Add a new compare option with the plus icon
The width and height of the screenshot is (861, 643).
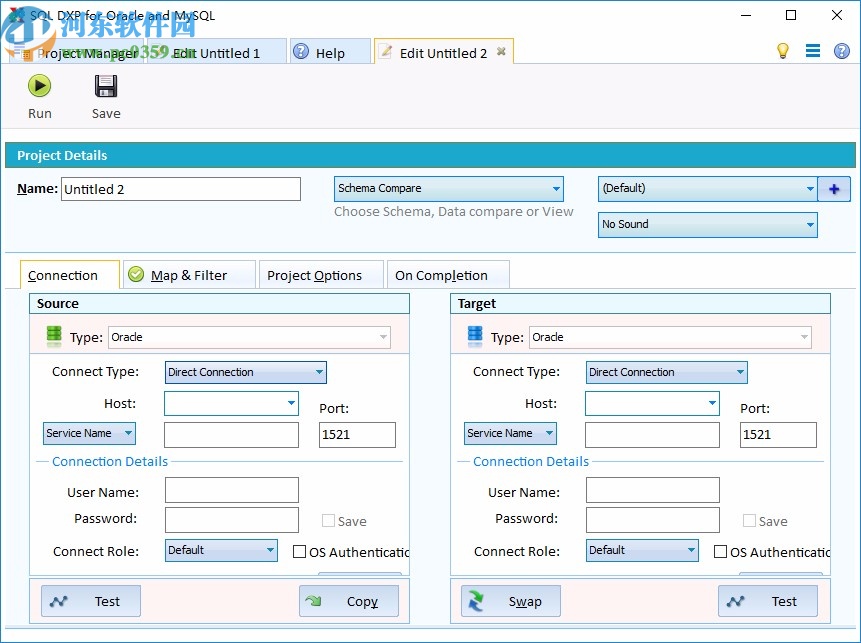(834, 188)
